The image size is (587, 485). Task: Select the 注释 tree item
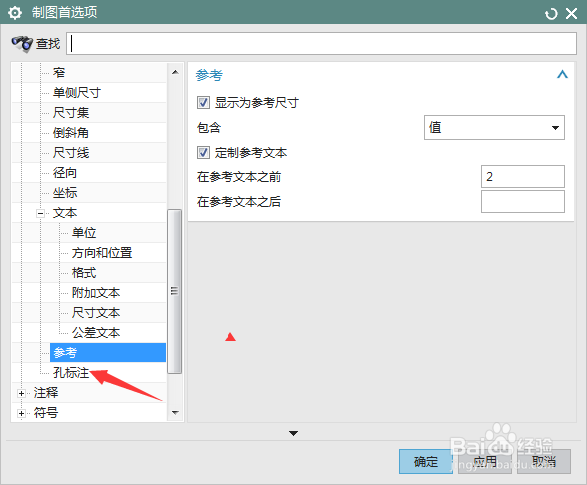point(46,393)
